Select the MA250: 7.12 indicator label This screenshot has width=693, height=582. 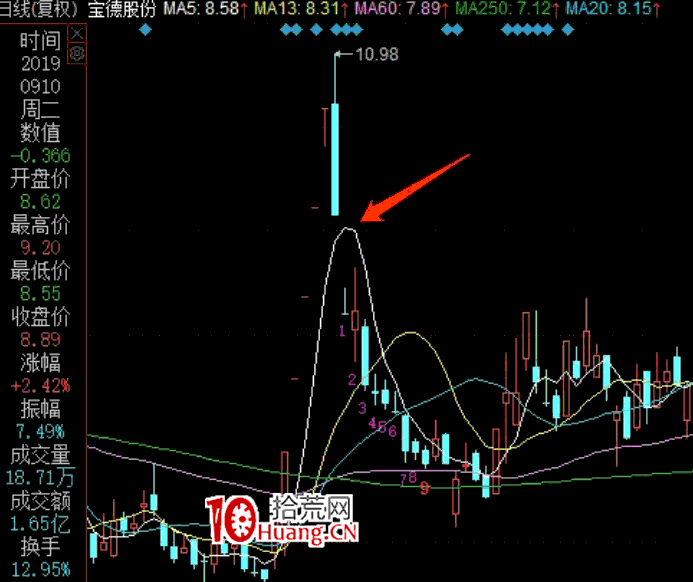(507, 9)
